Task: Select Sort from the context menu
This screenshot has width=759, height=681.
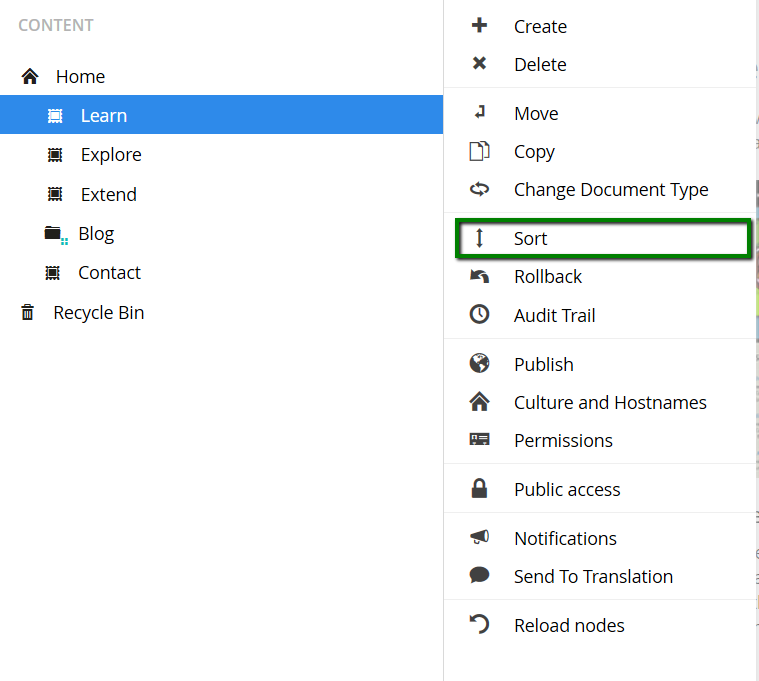Action: tap(530, 239)
